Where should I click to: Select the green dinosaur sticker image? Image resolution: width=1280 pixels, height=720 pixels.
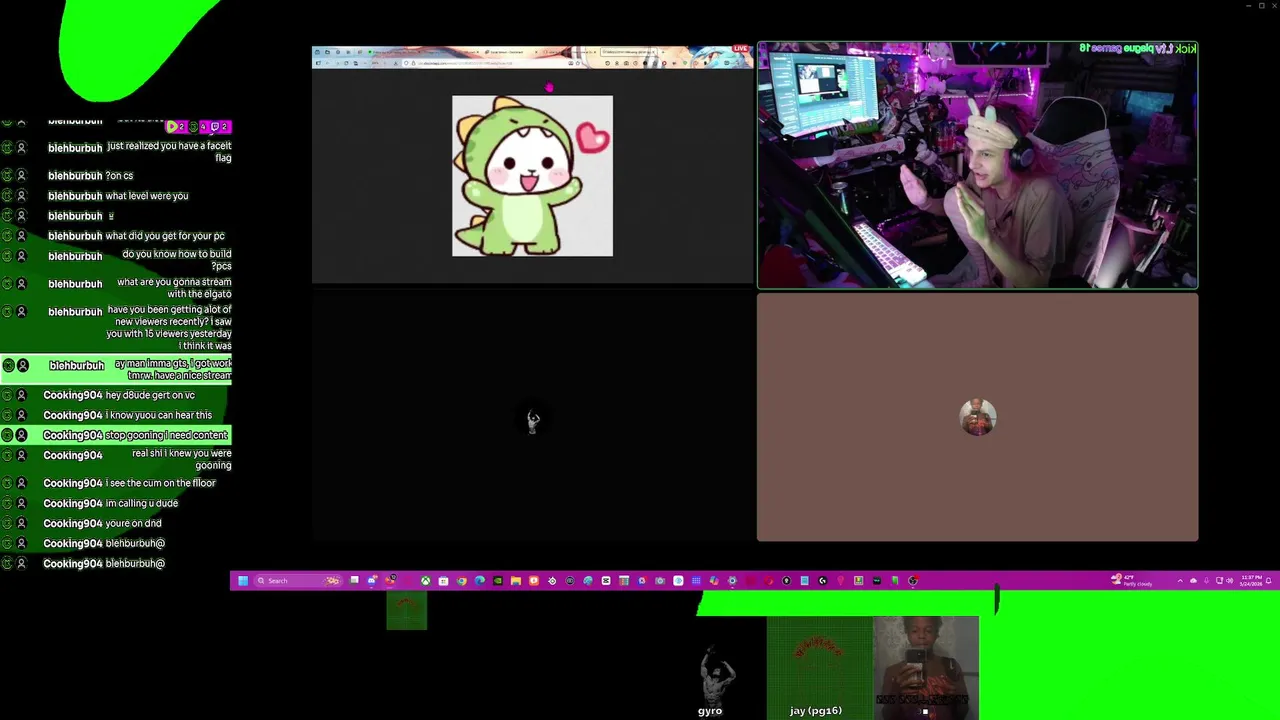(x=532, y=176)
